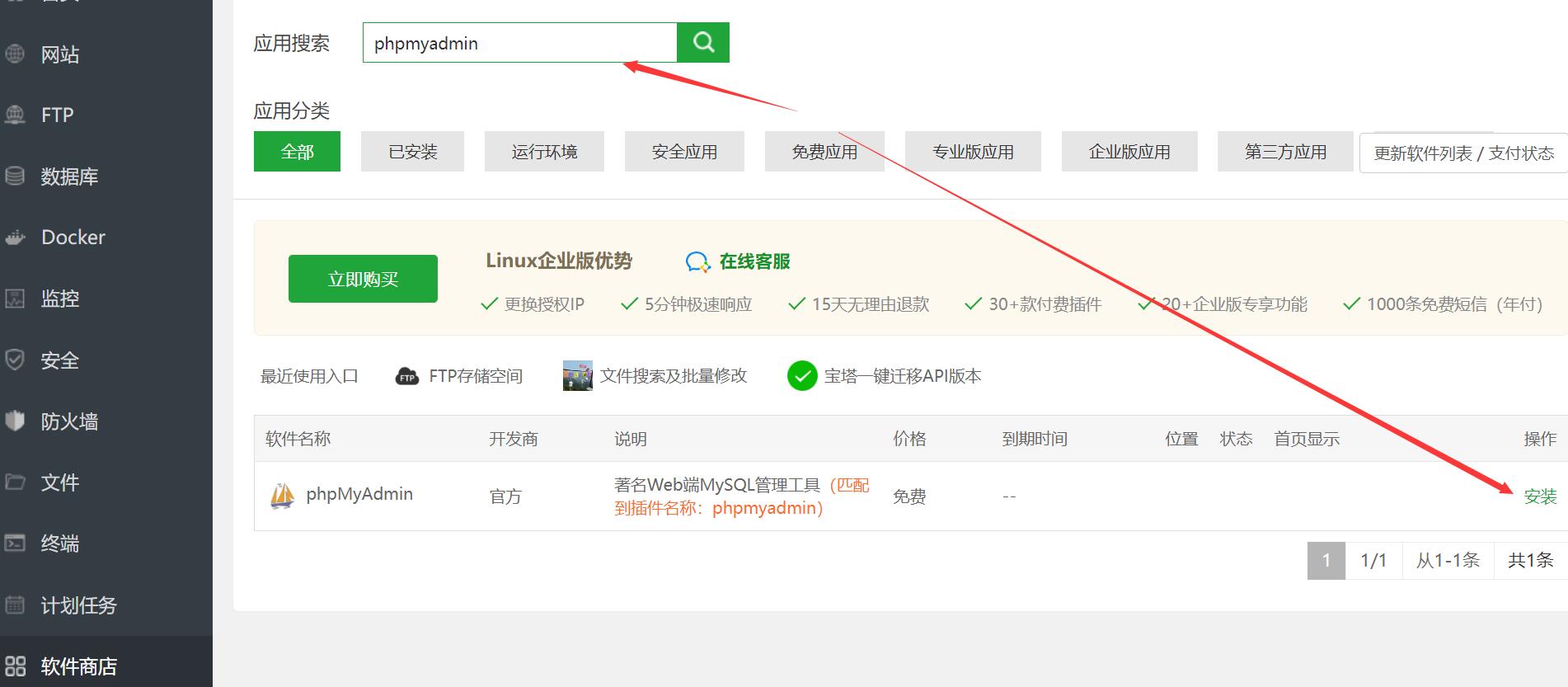Viewport: 1568px width, 687px height.
Task: Click the phpMyAdmin sailboat icon
Action: [283, 496]
